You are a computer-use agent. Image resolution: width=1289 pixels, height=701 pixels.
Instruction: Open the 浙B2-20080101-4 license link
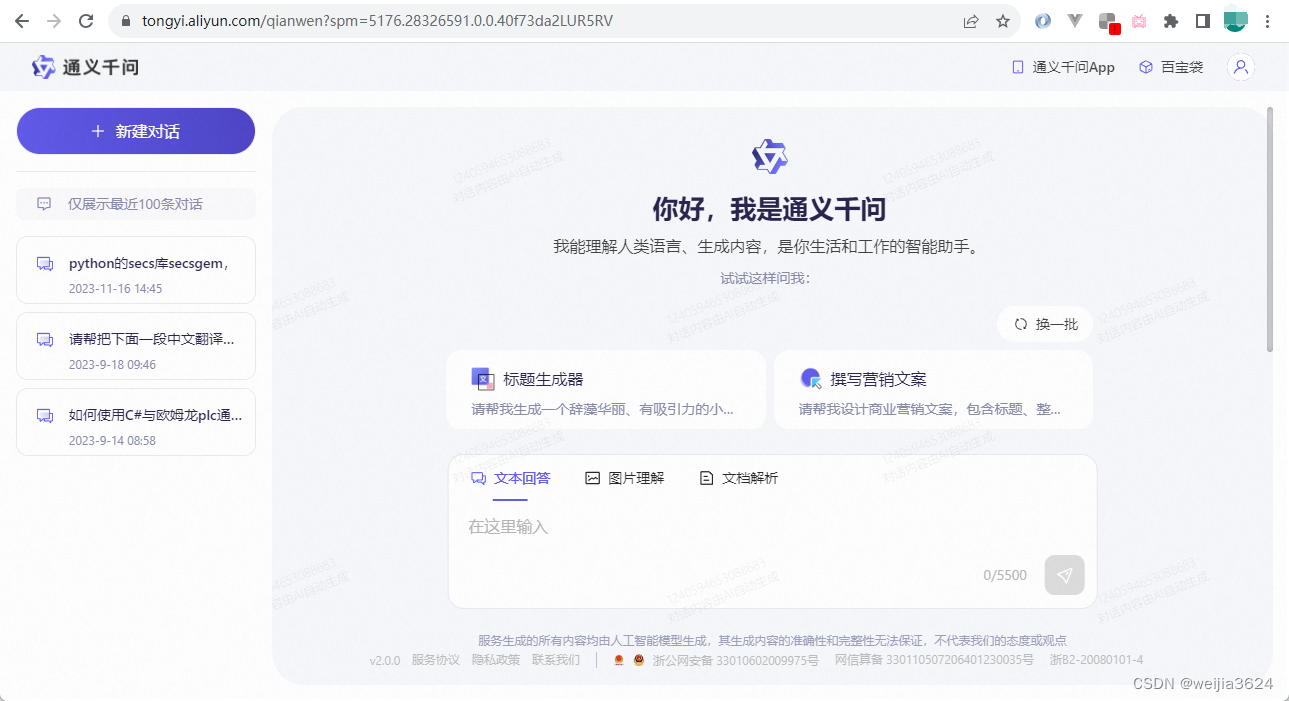[x=1096, y=660]
